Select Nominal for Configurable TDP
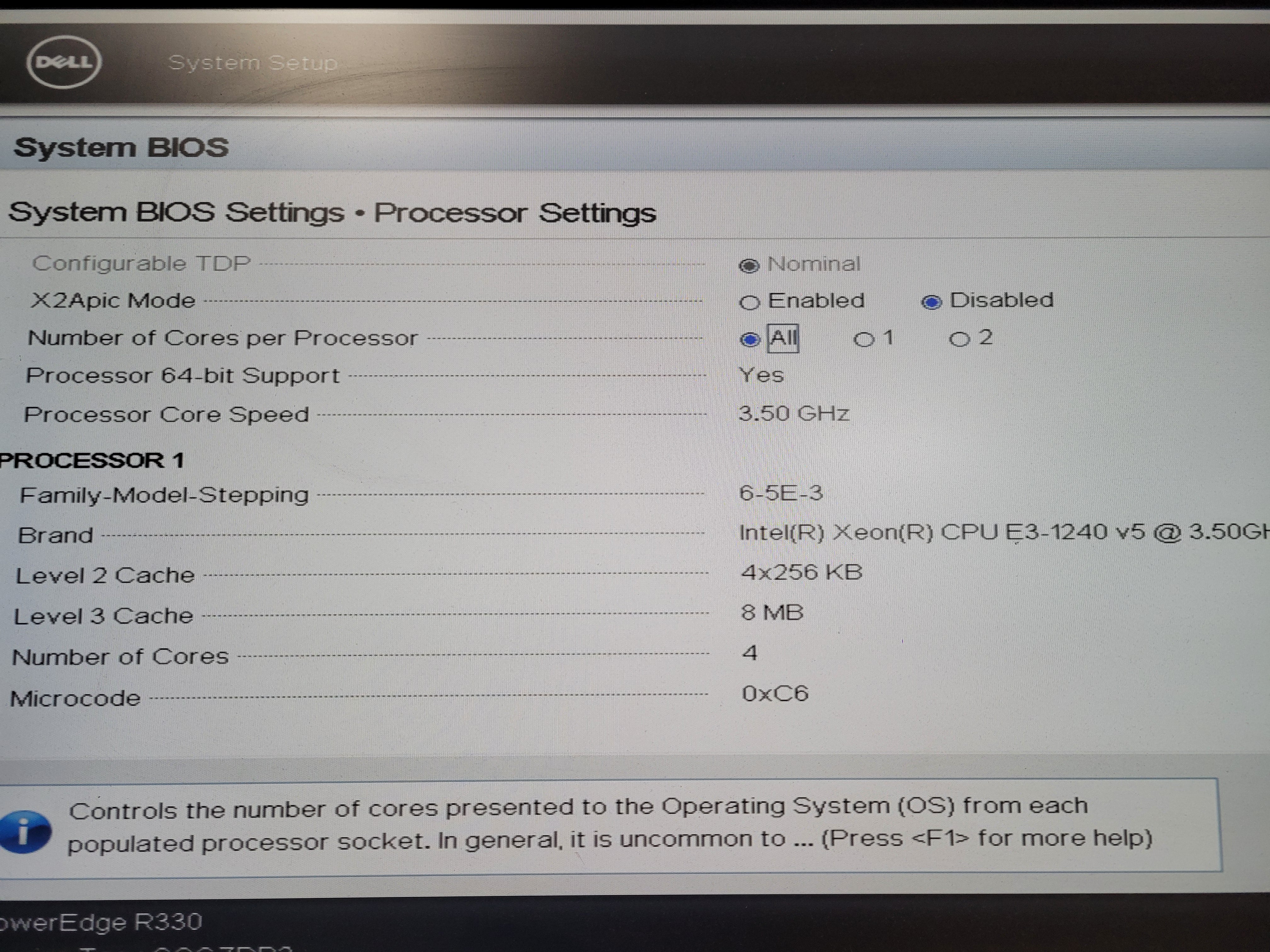 click(749, 265)
